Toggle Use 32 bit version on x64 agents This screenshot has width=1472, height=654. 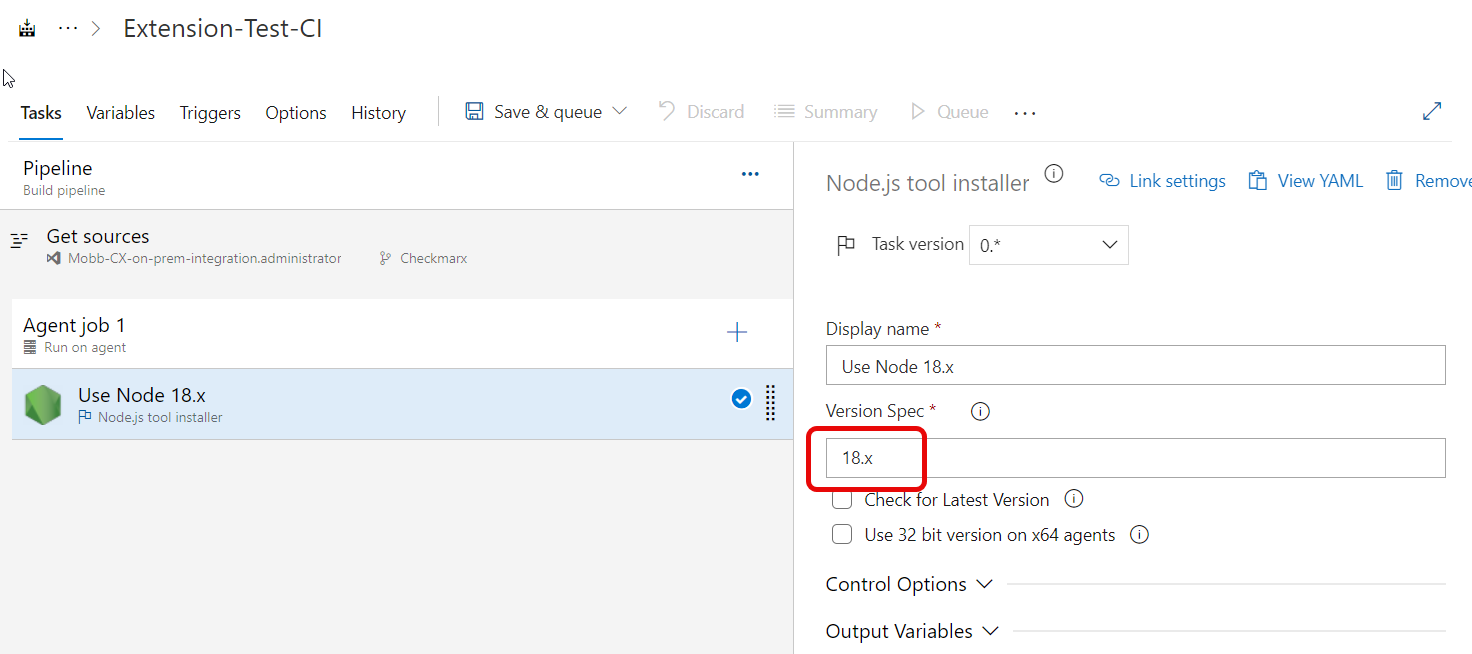coord(842,535)
